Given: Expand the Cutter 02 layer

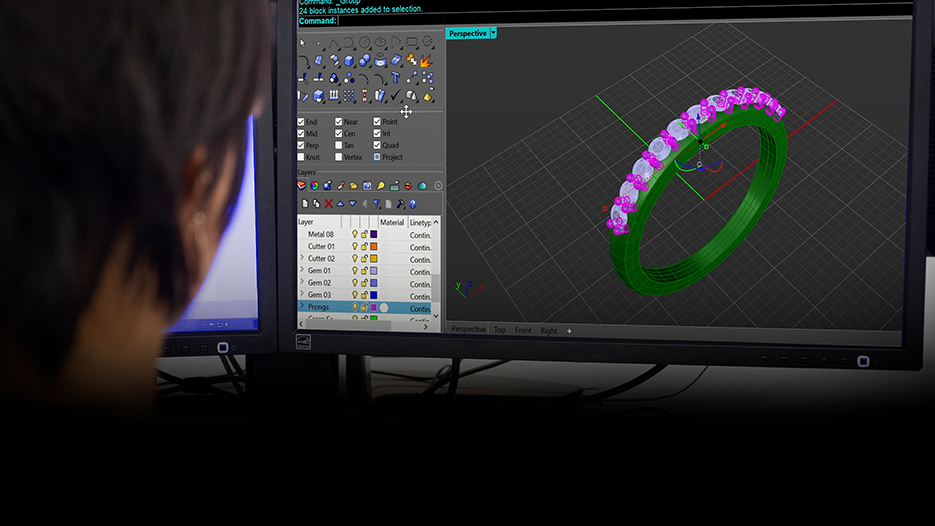Looking at the screenshot, I should tap(302, 258).
